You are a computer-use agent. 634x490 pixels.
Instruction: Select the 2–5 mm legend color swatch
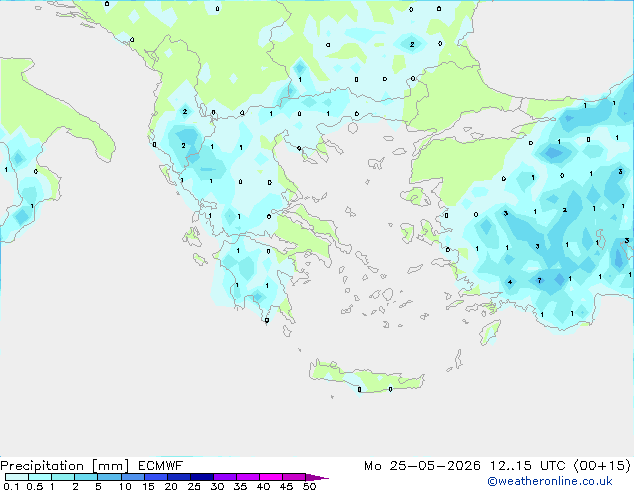click(x=86, y=477)
